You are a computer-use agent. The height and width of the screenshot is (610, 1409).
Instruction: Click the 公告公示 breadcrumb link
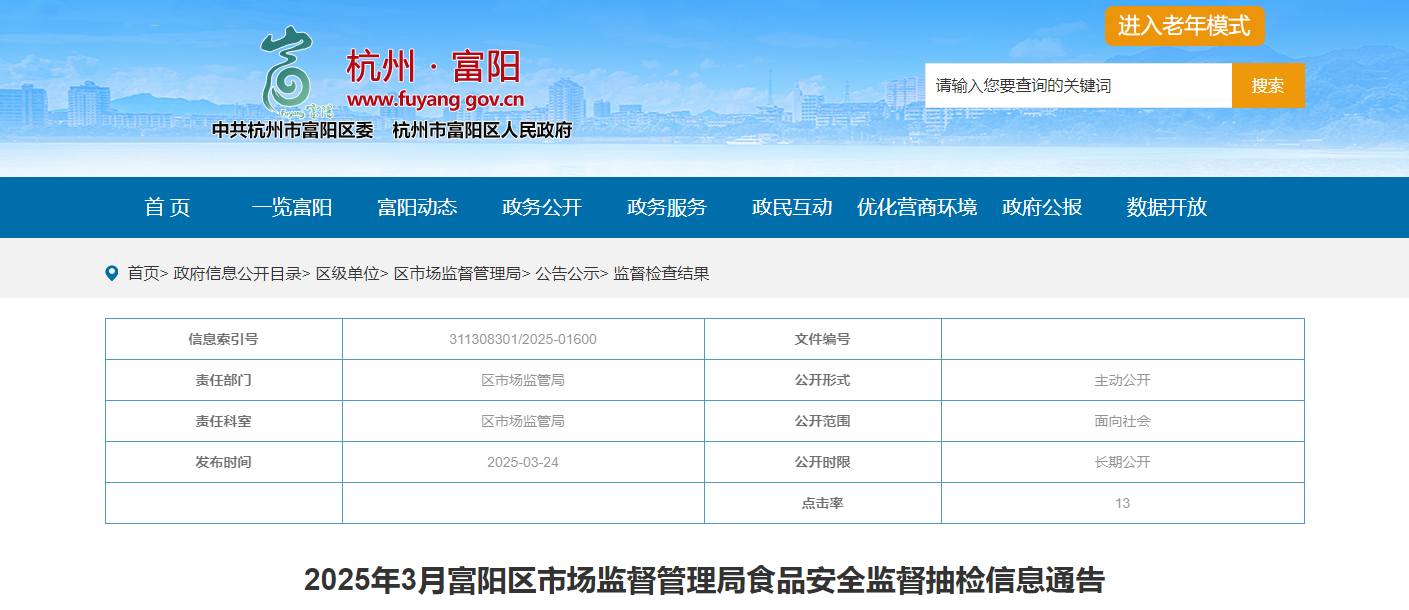point(567,273)
